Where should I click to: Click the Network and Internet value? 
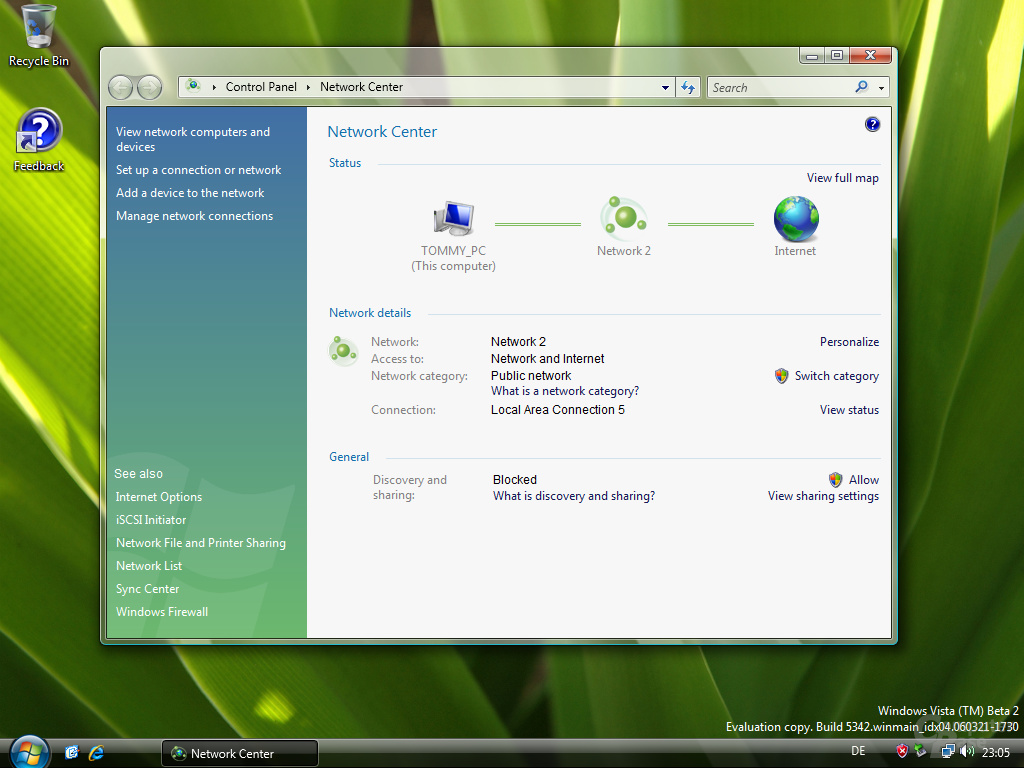point(547,359)
